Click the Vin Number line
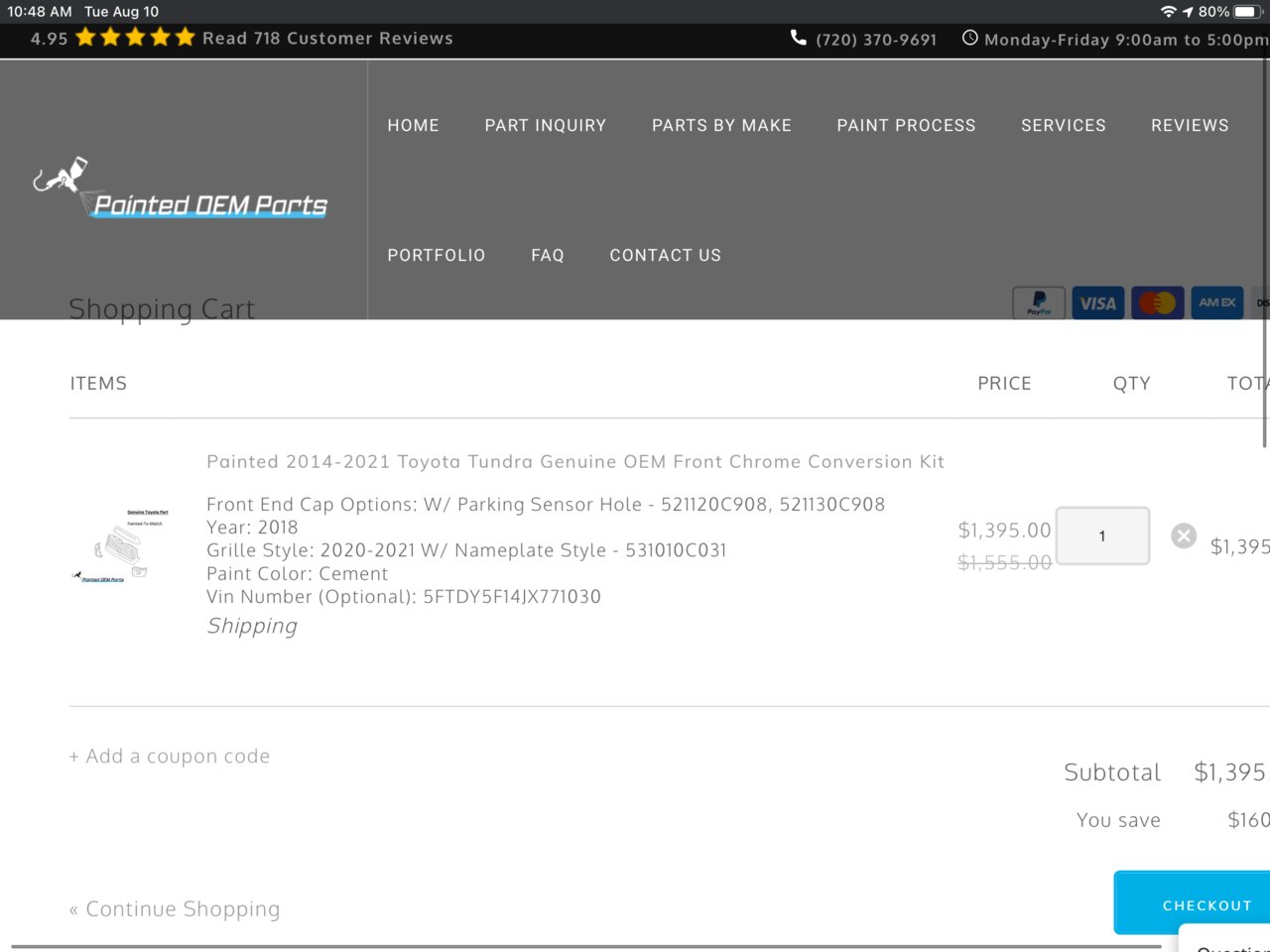Screen dimensions: 1270x952 404,597
